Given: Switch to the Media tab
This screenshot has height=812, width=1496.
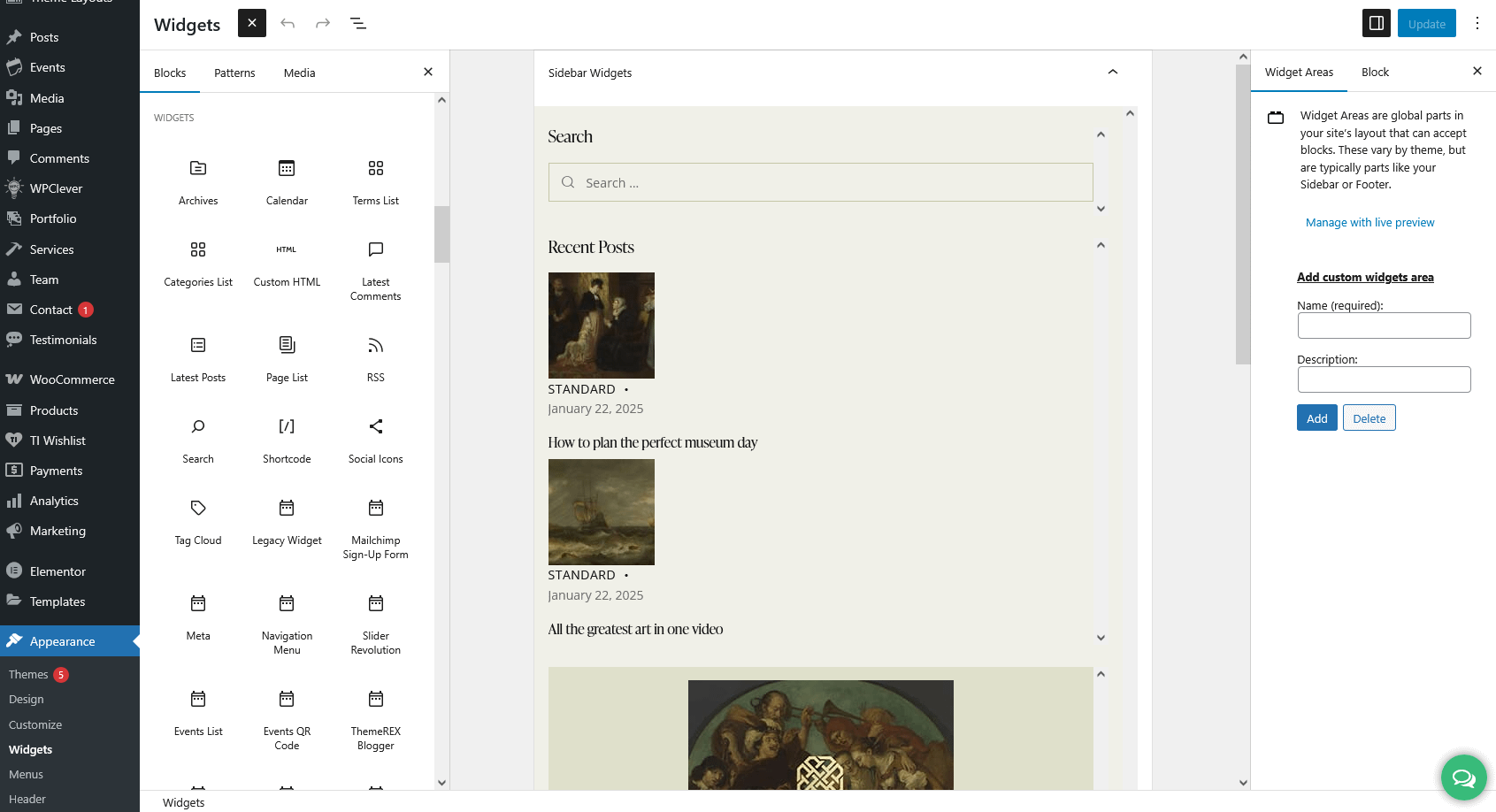Looking at the screenshot, I should pos(299,73).
